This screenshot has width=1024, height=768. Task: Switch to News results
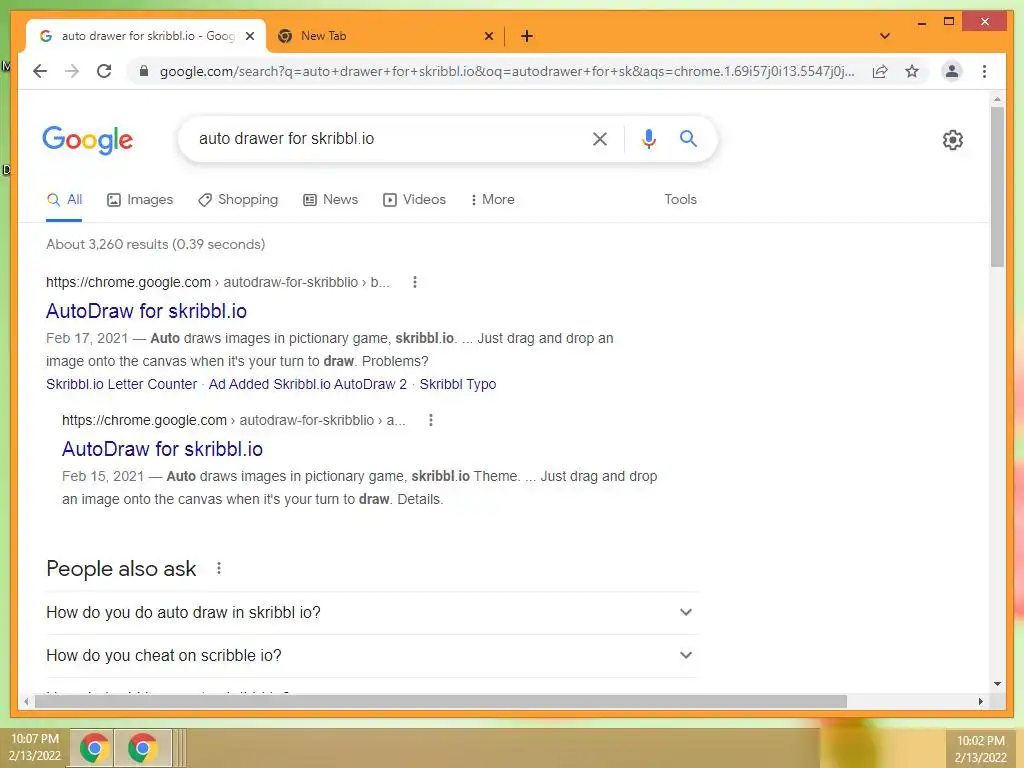point(330,200)
